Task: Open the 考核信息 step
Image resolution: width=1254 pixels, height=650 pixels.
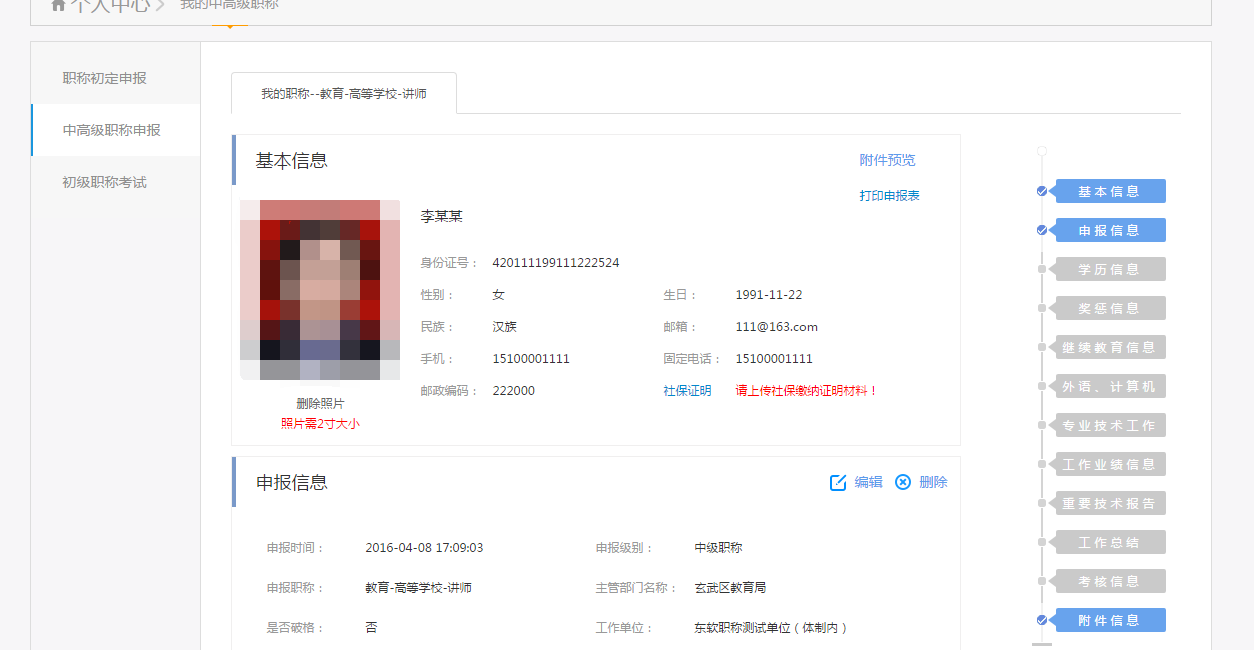Action: click(1109, 581)
